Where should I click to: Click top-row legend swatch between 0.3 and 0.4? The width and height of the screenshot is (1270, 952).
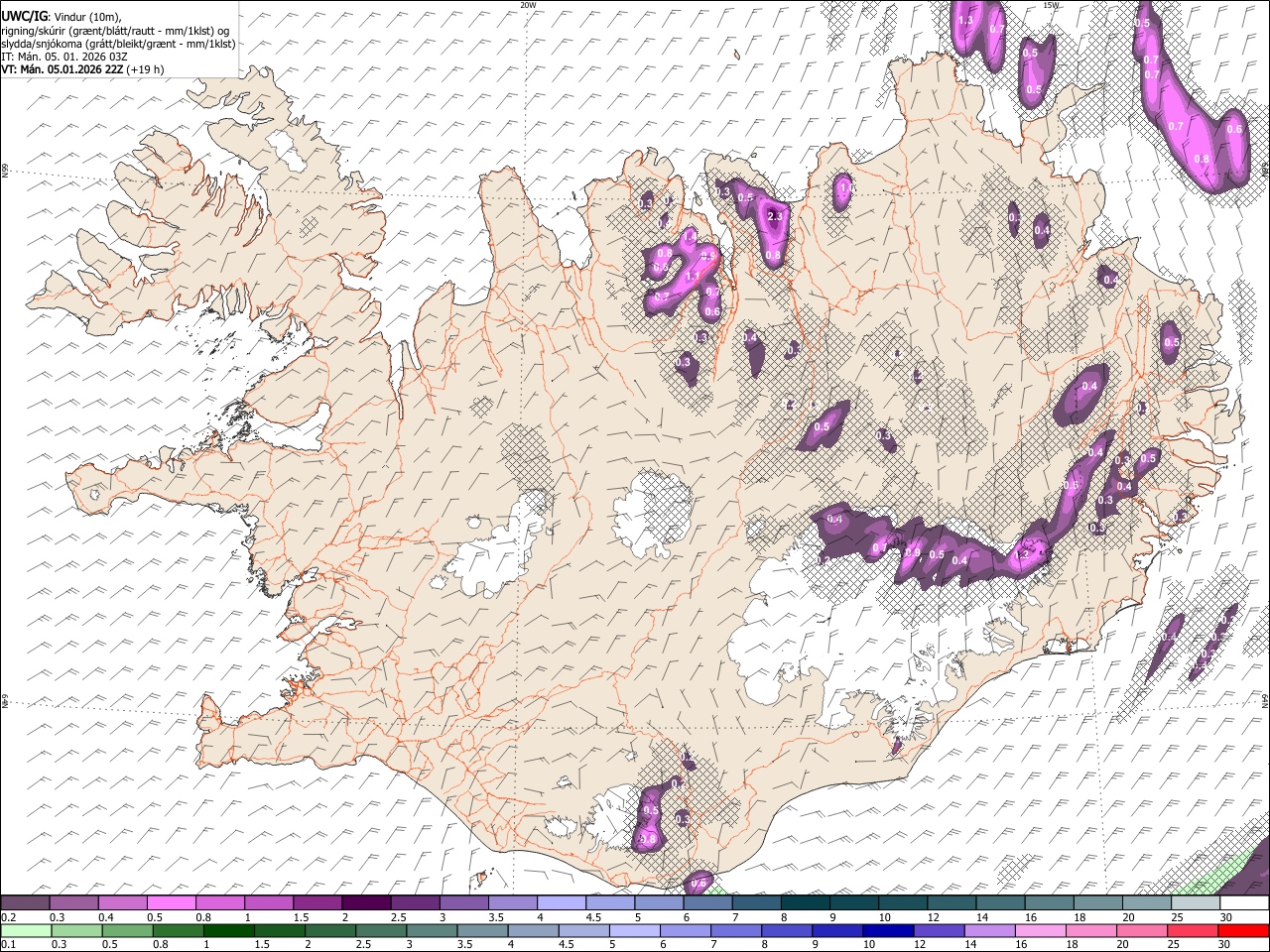pyautogui.click(x=74, y=903)
